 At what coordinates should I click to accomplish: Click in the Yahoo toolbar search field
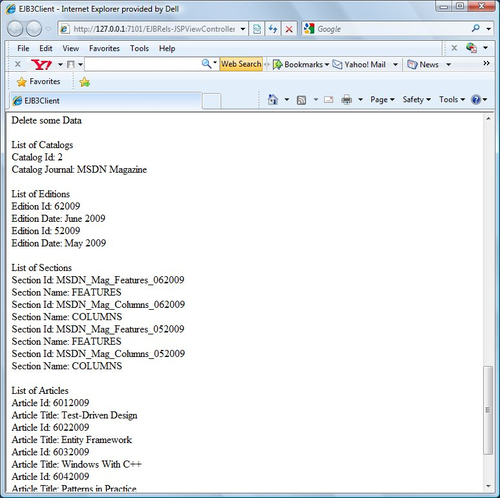[143, 64]
